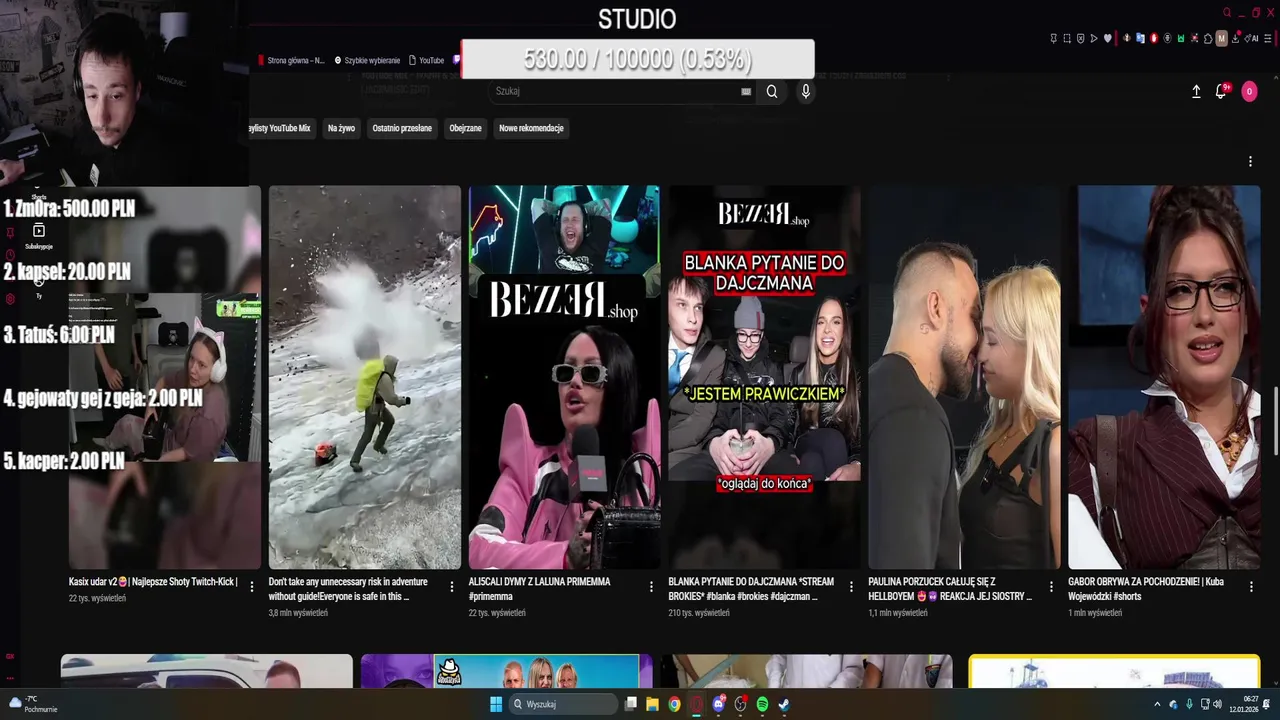Screen dimensions: 1280x720
Task: Open Opera easy setup sliders icon
Action: coord(1268,38)
